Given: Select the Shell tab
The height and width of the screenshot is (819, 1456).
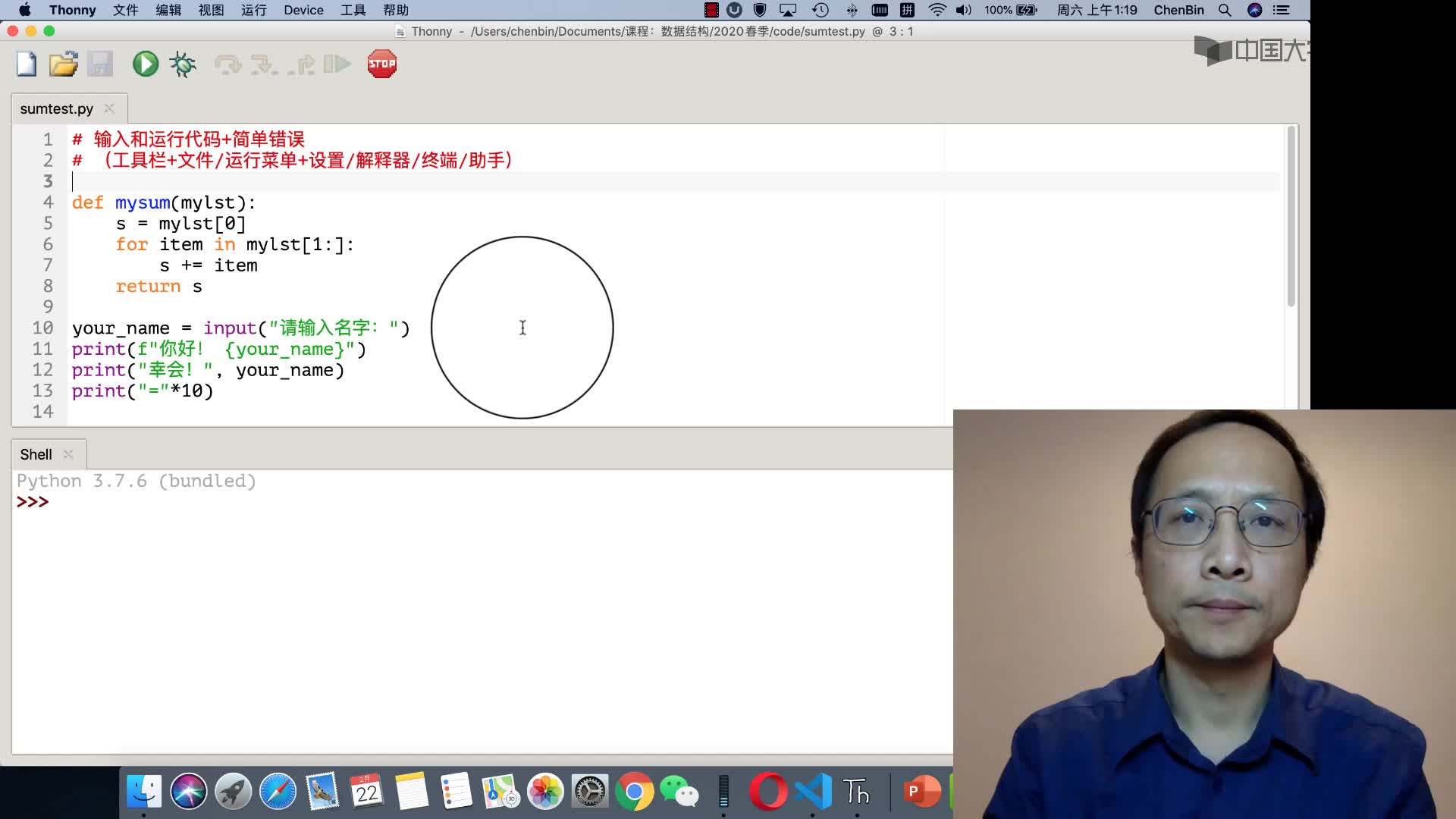Looking at the screenshot, I should 36,454.
